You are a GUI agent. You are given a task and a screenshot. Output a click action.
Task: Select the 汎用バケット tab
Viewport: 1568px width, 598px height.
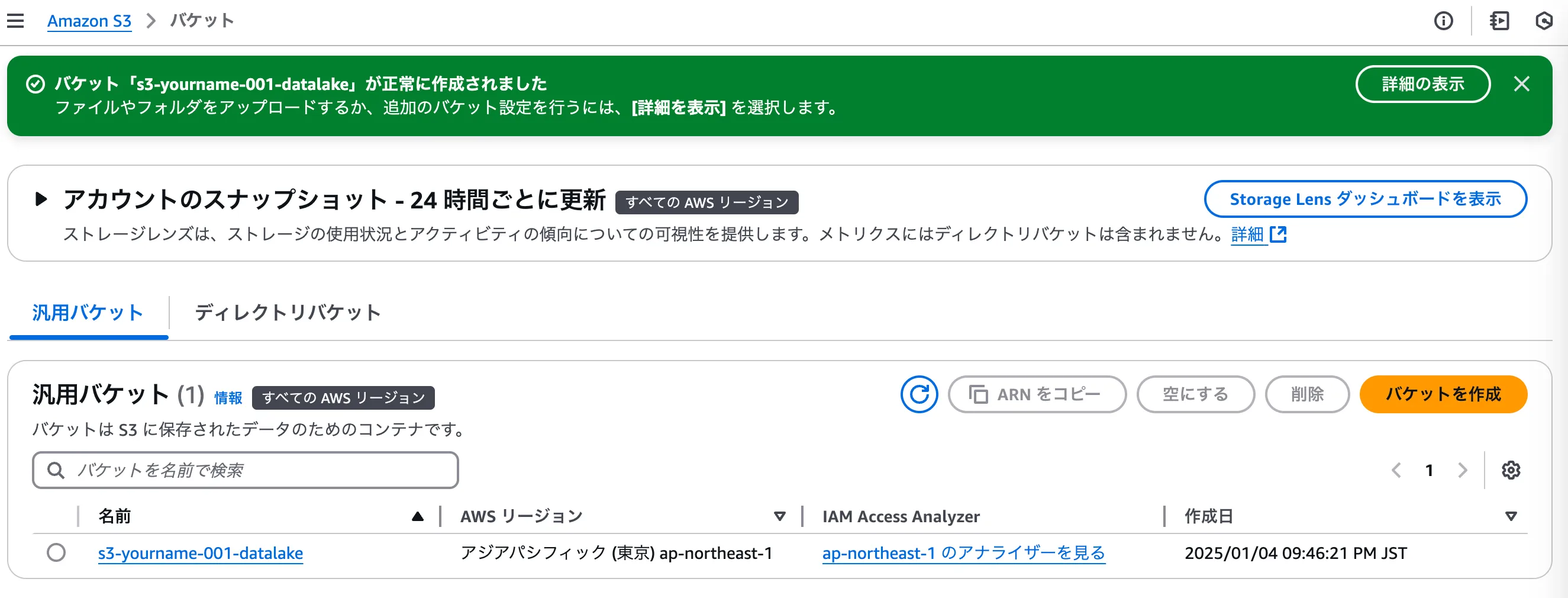[x=88, y=313]
